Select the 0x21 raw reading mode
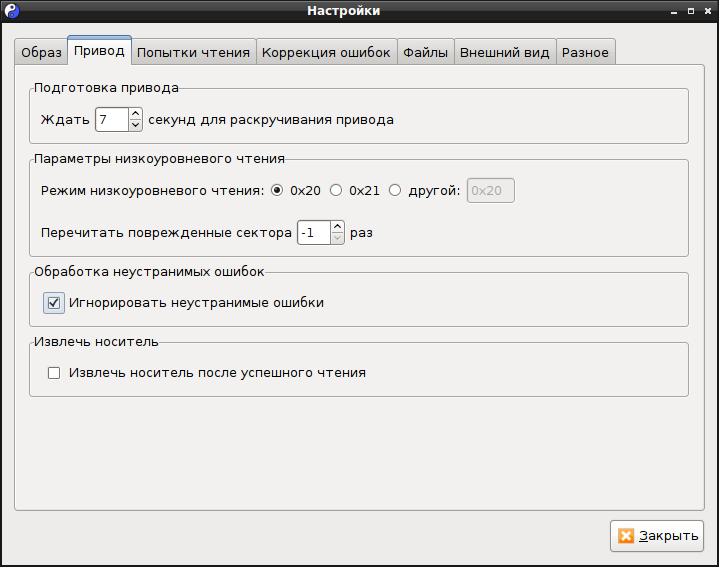 click(336, 190)
